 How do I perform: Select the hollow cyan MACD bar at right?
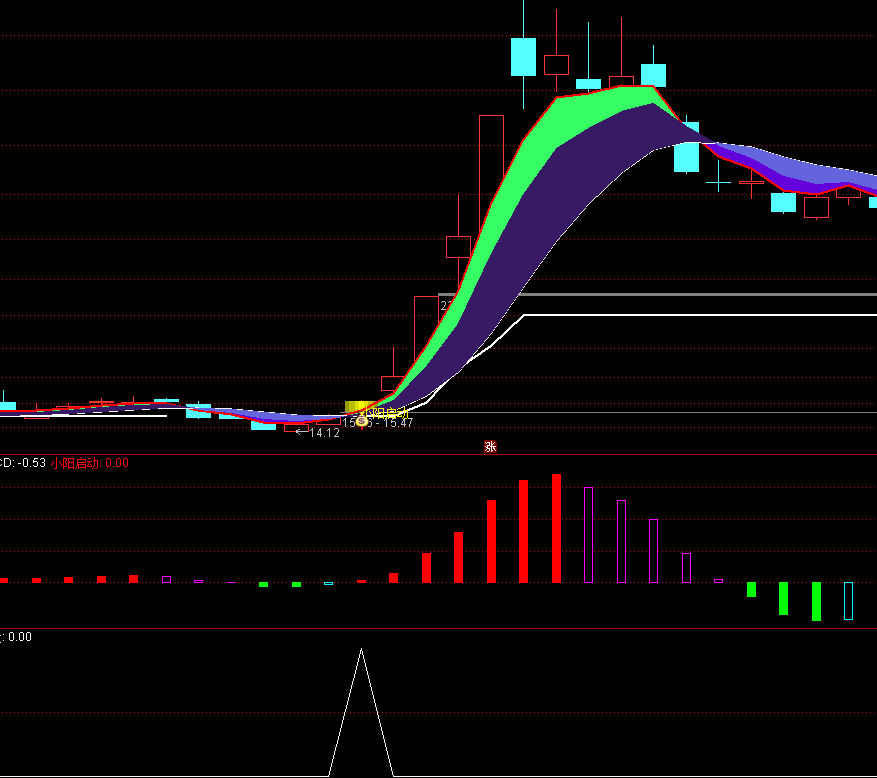pos(848,601)
